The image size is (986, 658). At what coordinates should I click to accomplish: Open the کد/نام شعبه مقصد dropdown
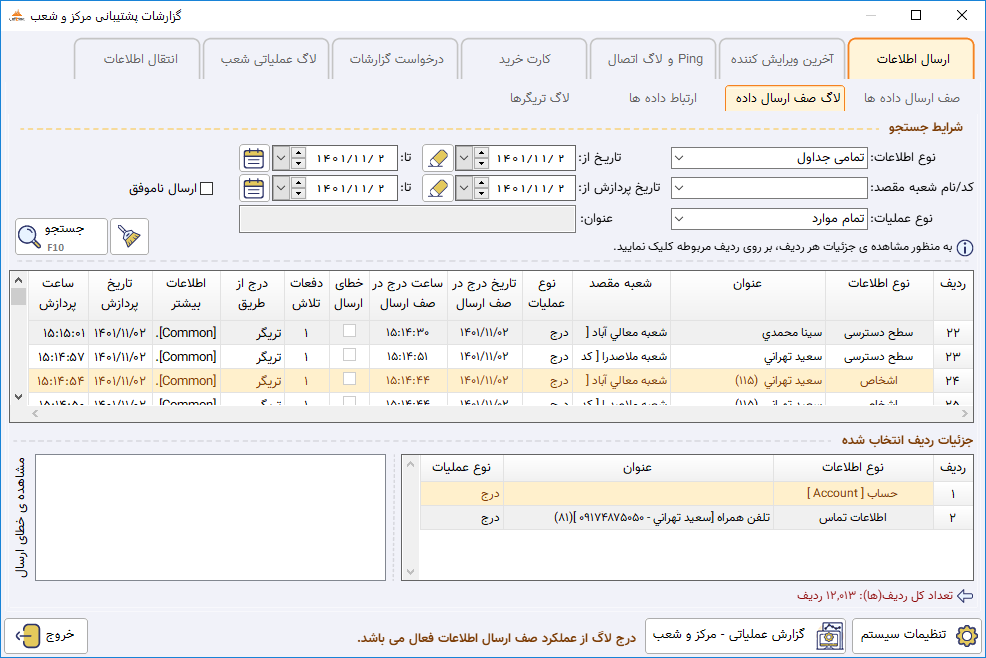[x=679, y=188]
